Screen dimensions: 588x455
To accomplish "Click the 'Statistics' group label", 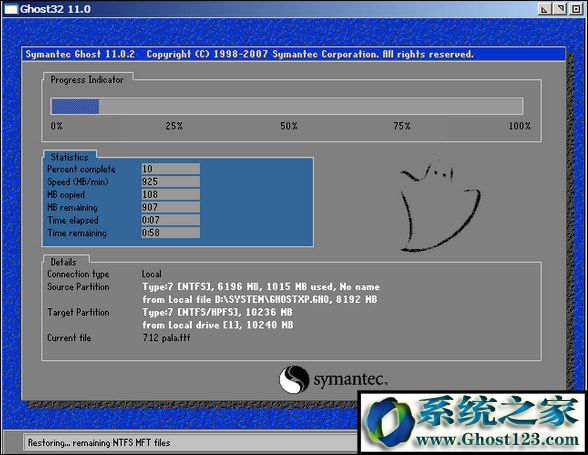I will click(x=69, y=157).
